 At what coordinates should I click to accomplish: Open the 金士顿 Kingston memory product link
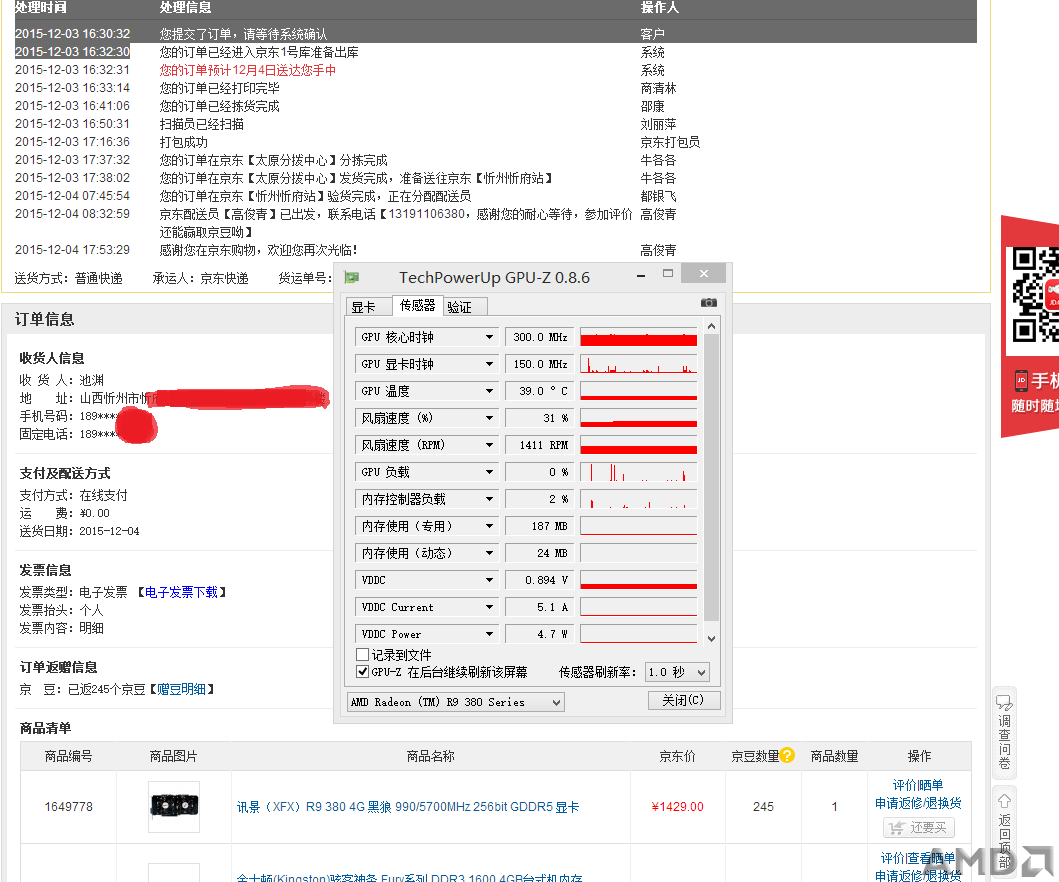point(409,877)
